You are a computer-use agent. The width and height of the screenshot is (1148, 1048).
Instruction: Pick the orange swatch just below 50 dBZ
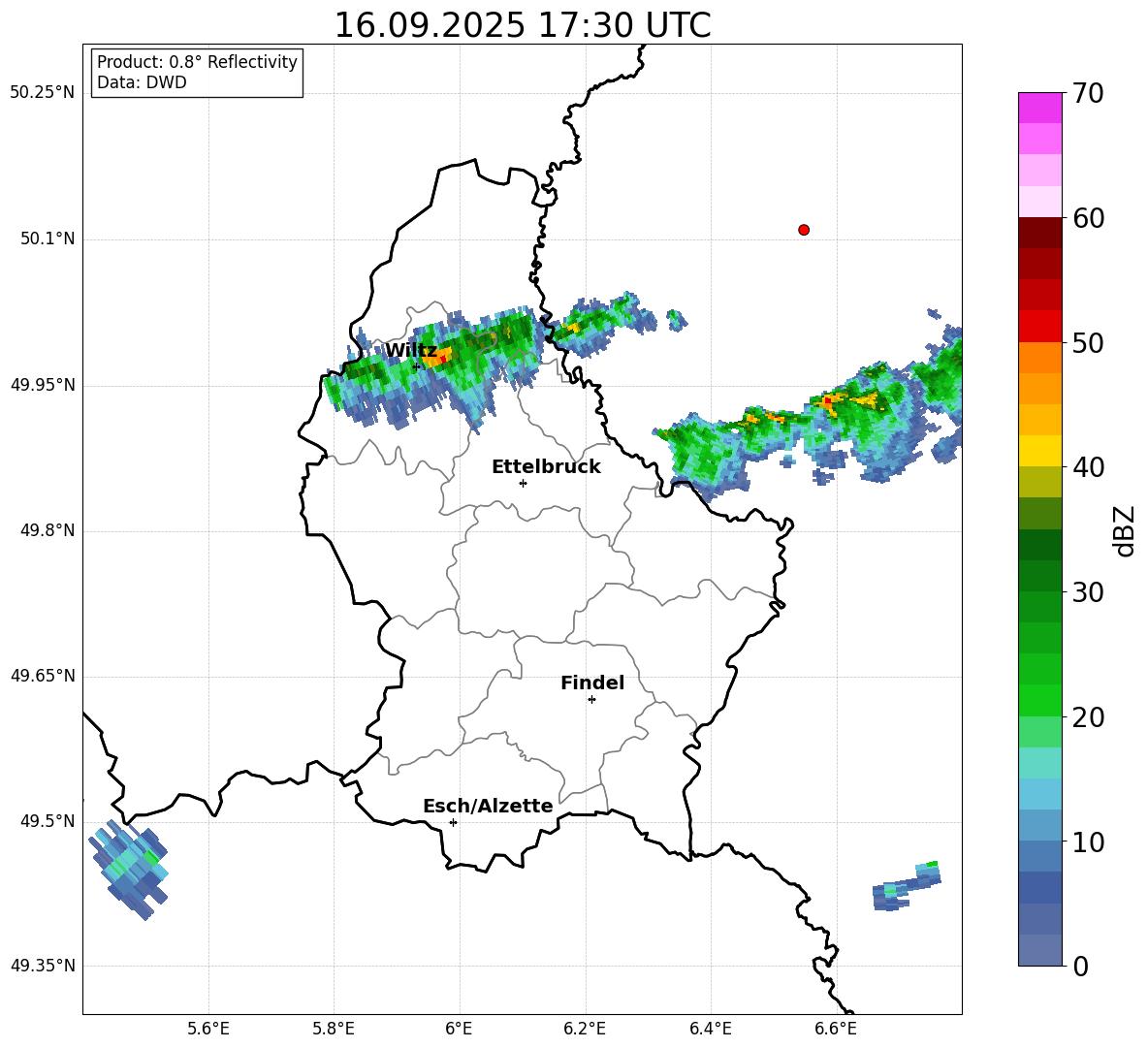(1039, 357)
